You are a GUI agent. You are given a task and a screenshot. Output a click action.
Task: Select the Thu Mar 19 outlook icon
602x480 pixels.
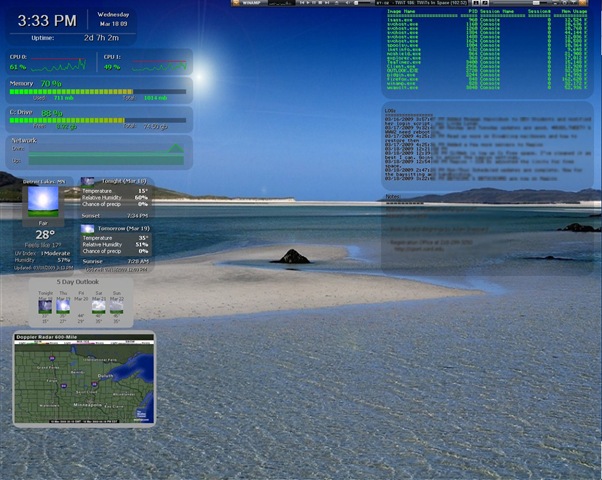coord(63,307)
